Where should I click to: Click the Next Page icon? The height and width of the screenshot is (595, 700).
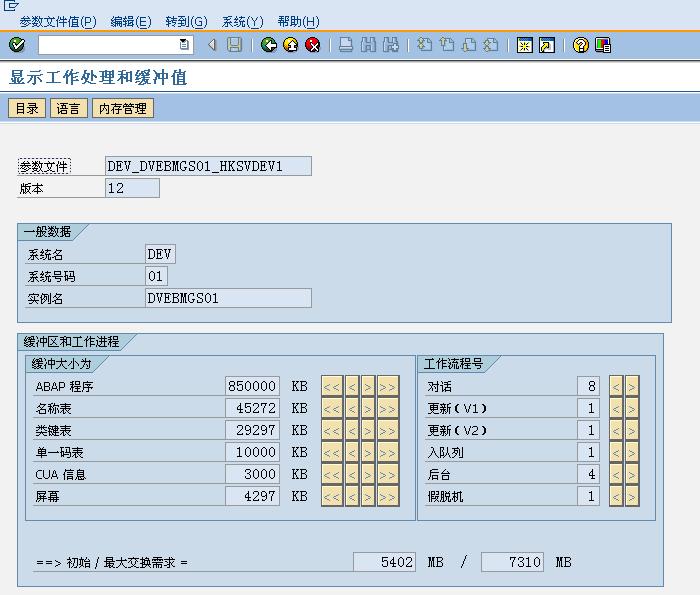tap(469, 45)
